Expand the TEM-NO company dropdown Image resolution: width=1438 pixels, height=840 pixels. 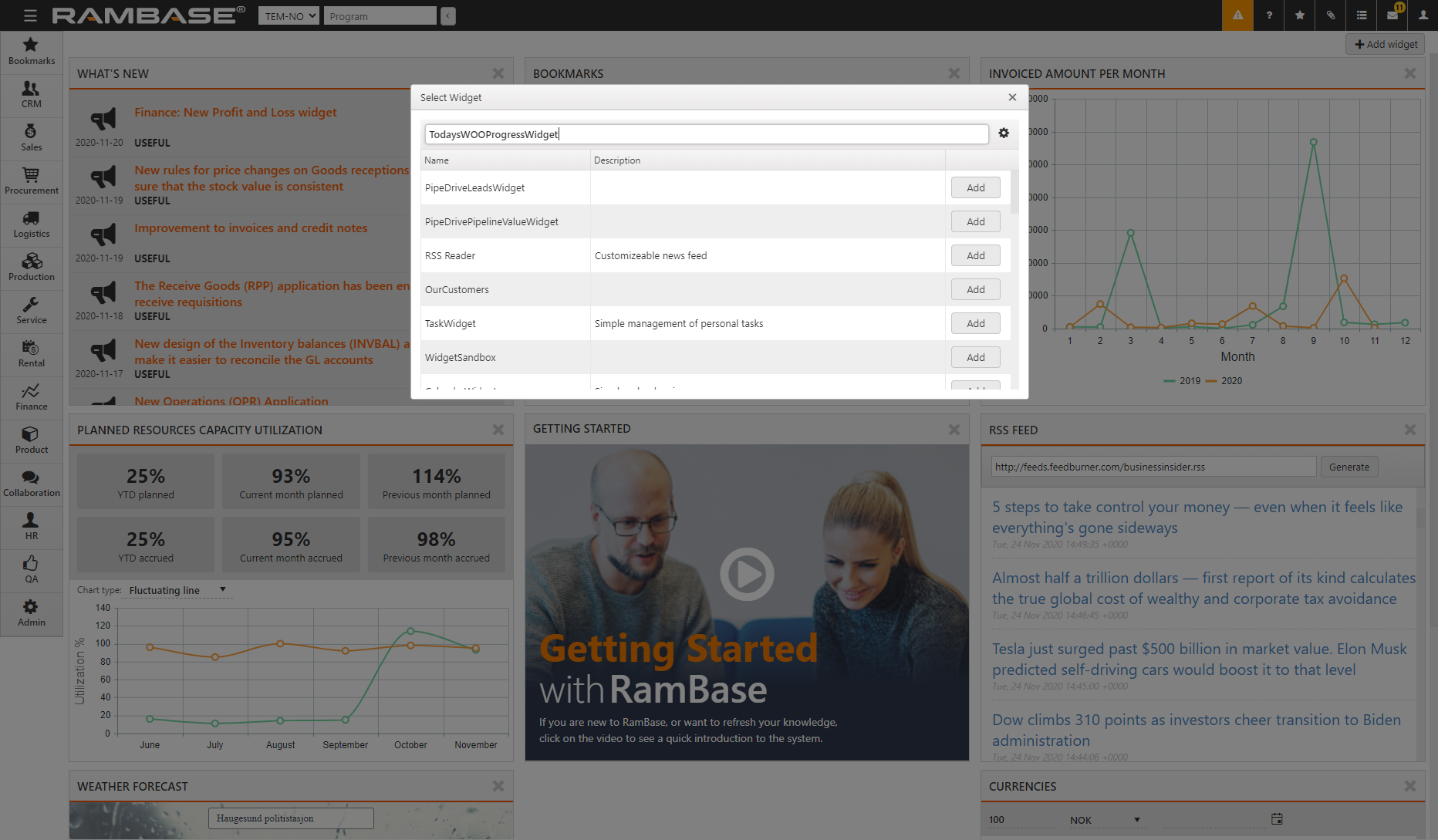tap(289, 16)
